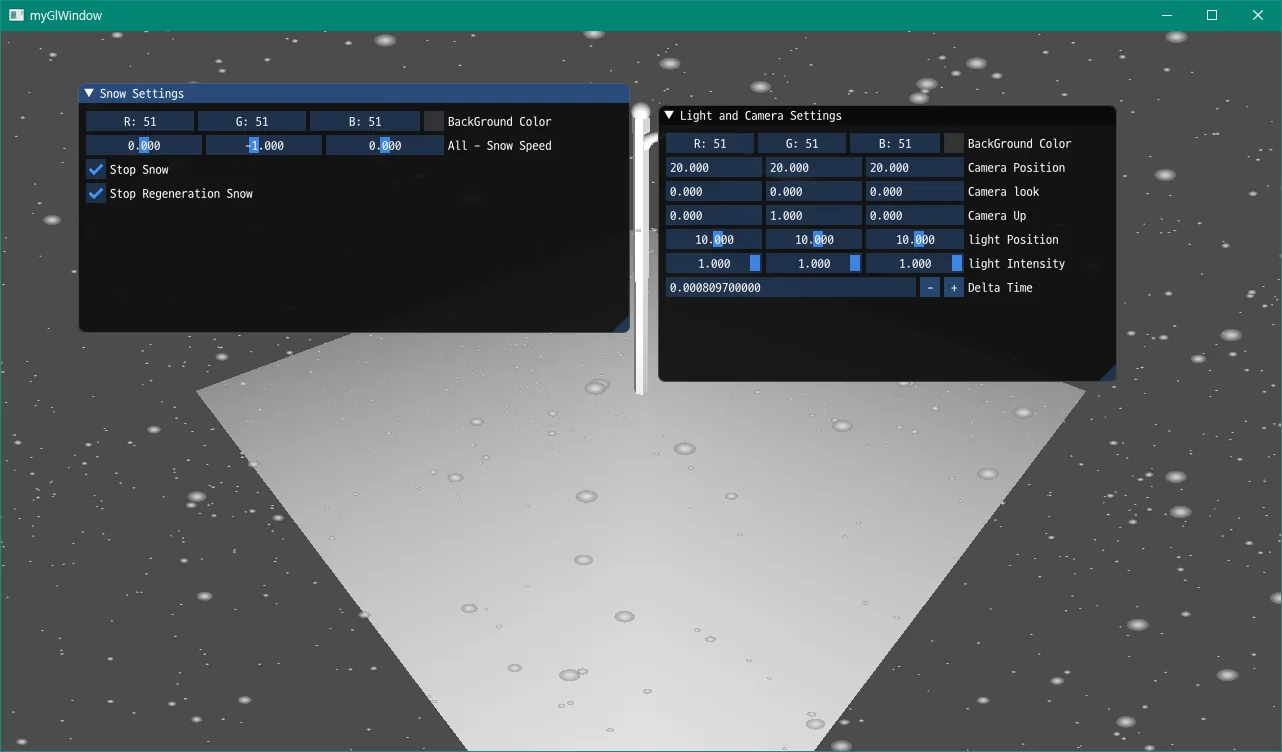
Task: Click the third Camera Up field
Action: click(915, 215)
